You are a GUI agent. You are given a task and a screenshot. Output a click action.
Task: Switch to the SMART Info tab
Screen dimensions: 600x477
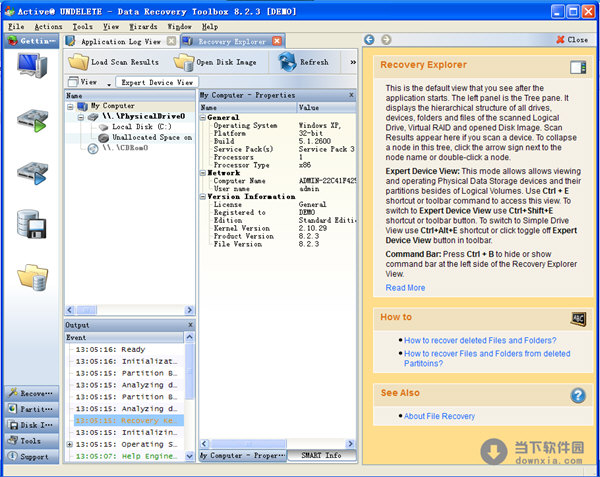[321, 455]
